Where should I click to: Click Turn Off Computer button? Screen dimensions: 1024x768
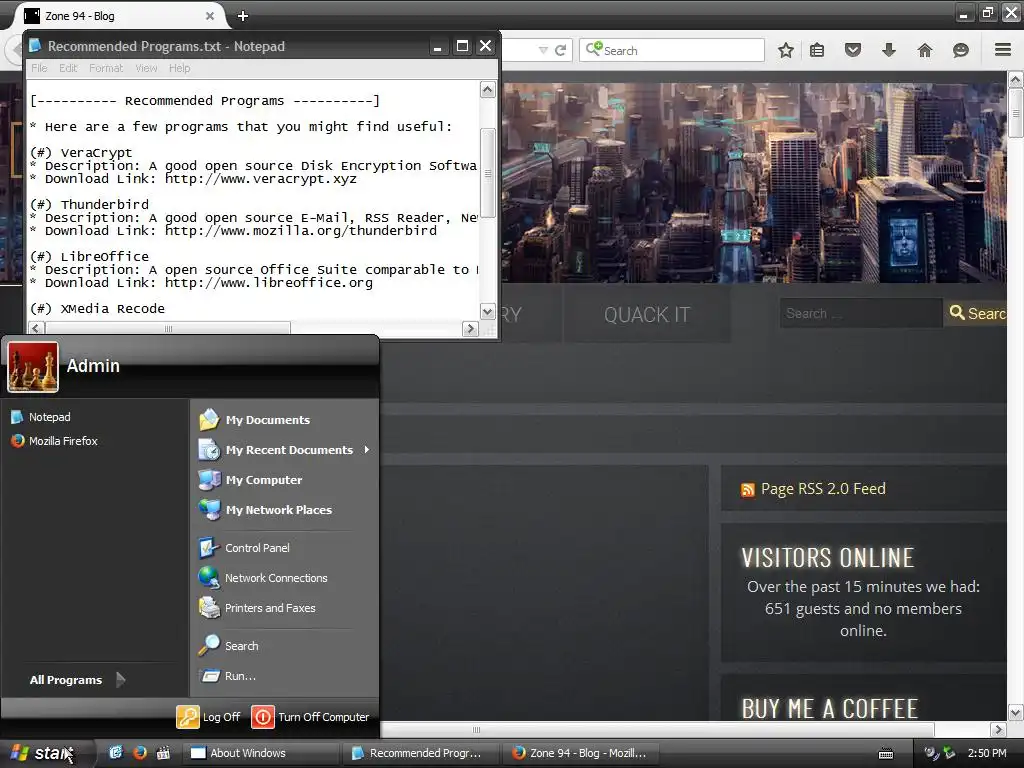click(311, 717)
